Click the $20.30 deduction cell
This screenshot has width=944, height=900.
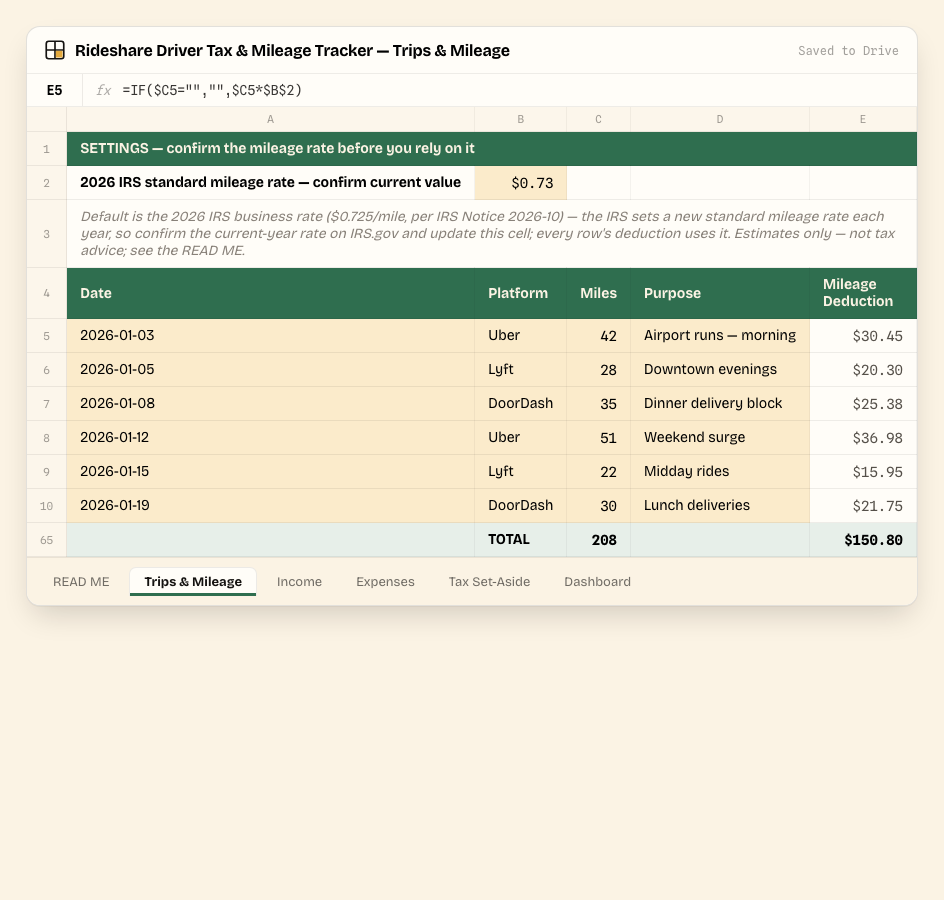(x=863, y=370)
